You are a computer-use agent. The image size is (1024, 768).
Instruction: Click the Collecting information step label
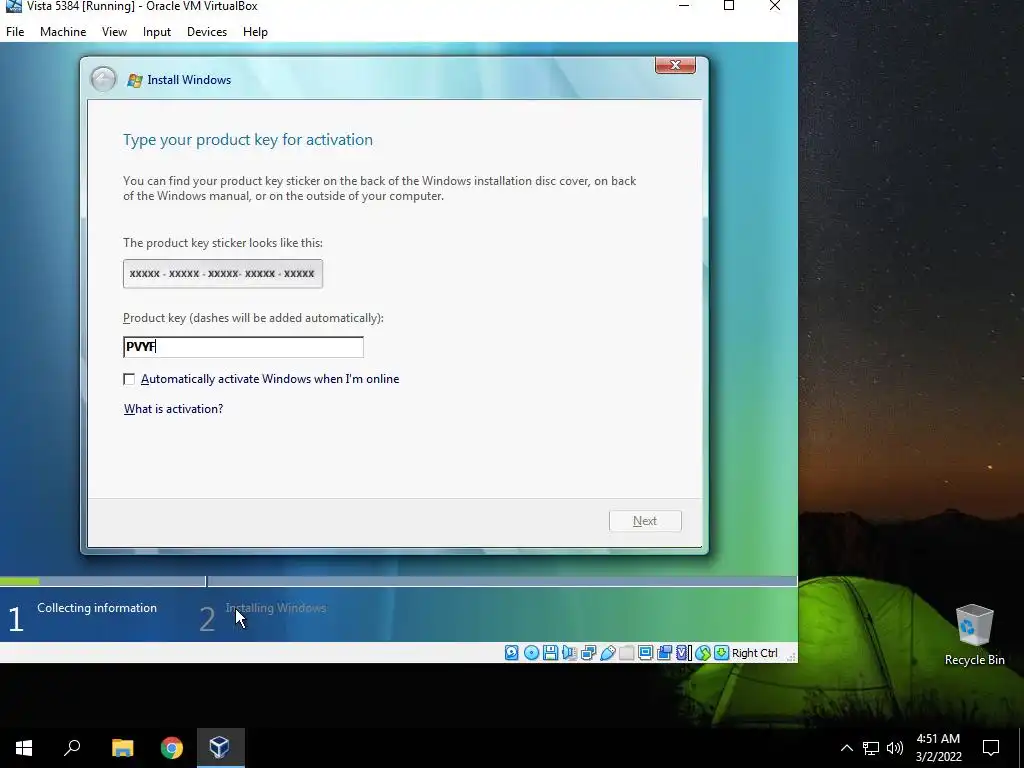97,608
